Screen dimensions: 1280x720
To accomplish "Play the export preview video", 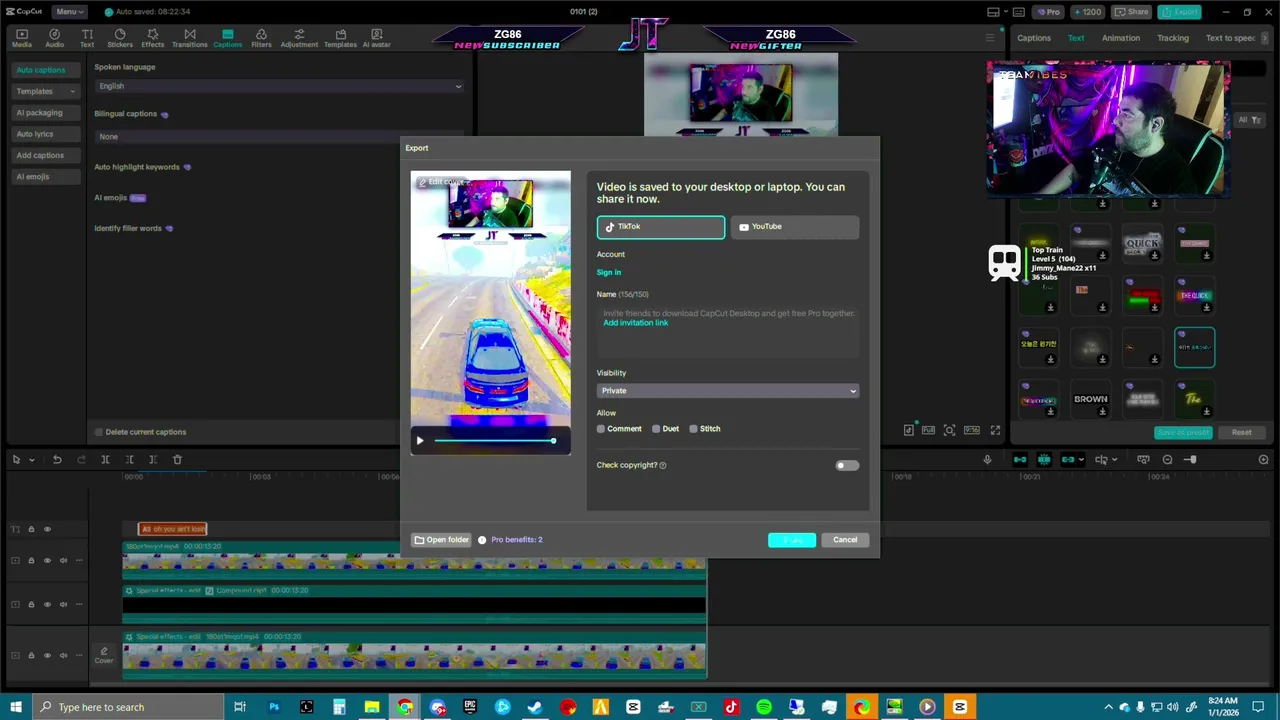I will tap(420, 441).
